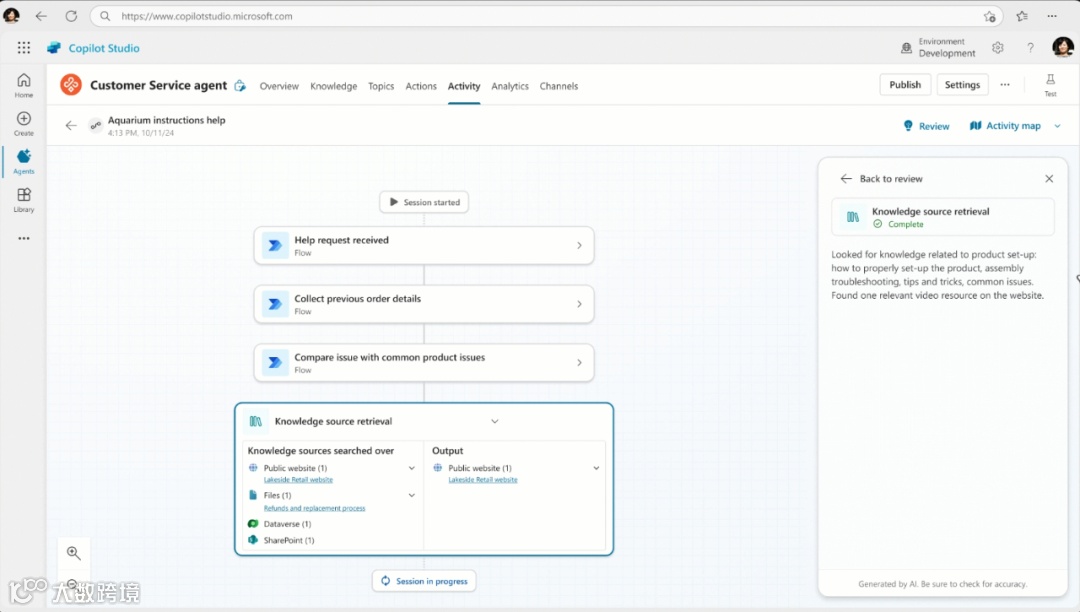Image resolution: width=1080 pixels, height=612 pixels.
Task: Open Create in the left sidebar
Action: tap(23, 124)
